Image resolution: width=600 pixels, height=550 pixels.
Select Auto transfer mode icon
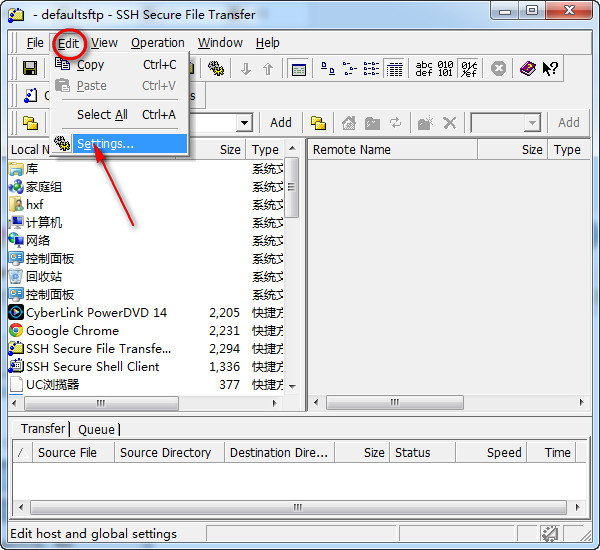coord(470,69)
